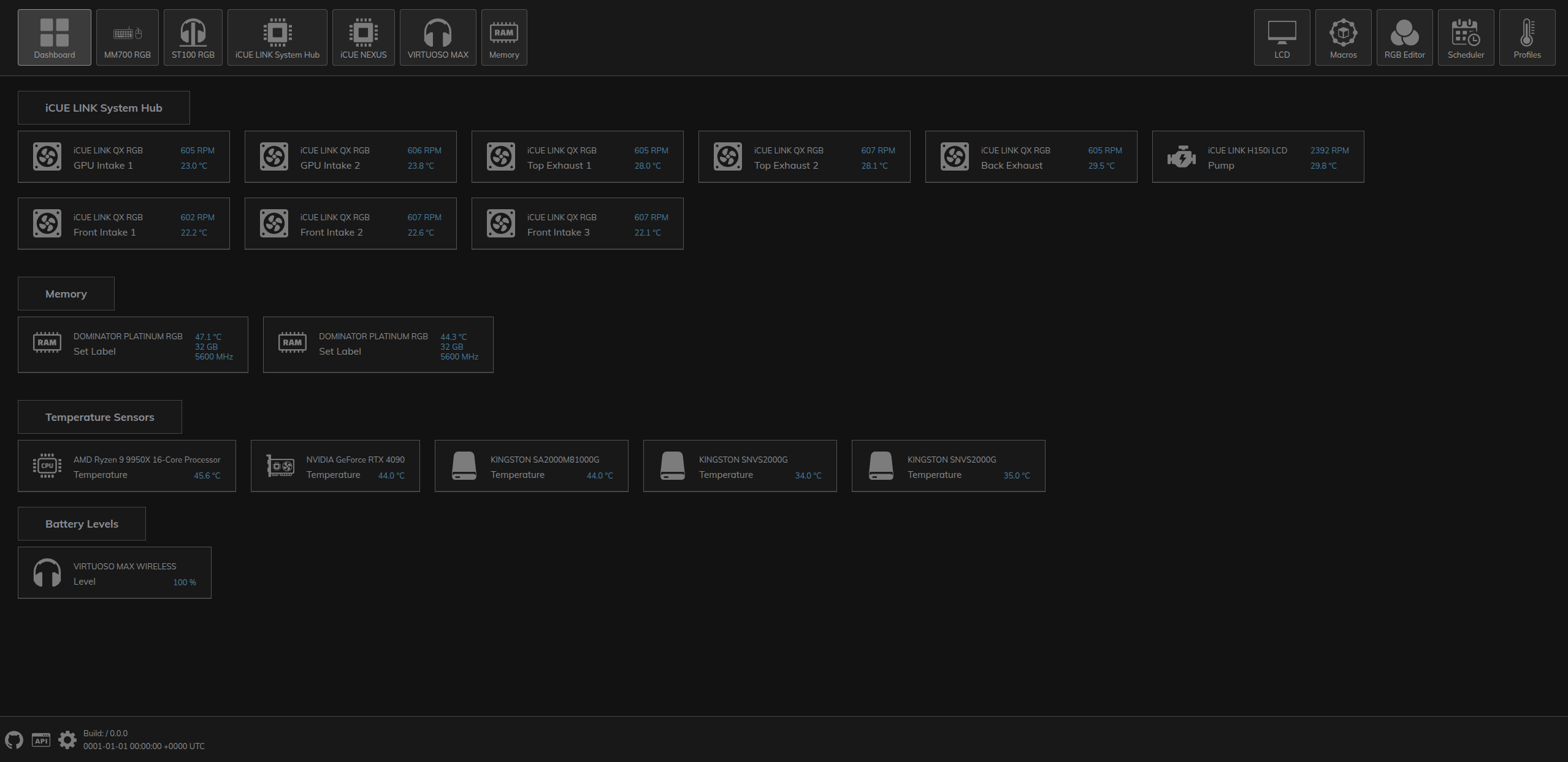The width and height of the screenshot is (1568, 762).
Task: Open the Dashboard view
Action: [x=55, y=37]
